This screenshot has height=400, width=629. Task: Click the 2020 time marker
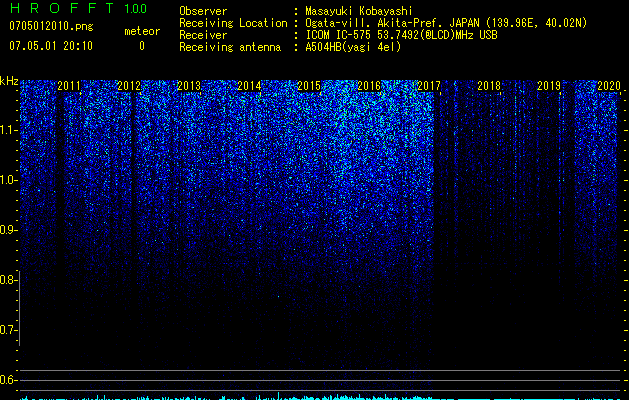(609, 86)
